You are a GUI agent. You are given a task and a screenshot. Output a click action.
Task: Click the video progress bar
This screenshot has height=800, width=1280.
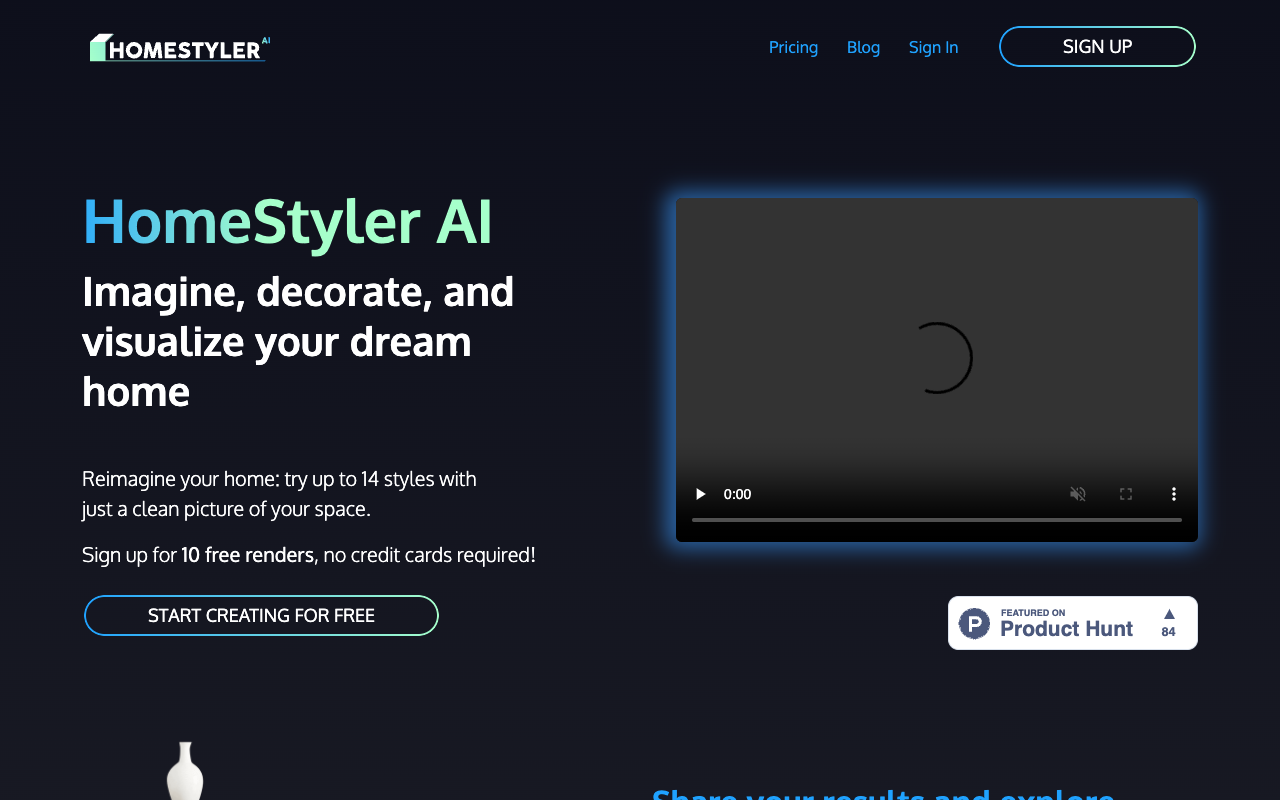tap(937, 520)
